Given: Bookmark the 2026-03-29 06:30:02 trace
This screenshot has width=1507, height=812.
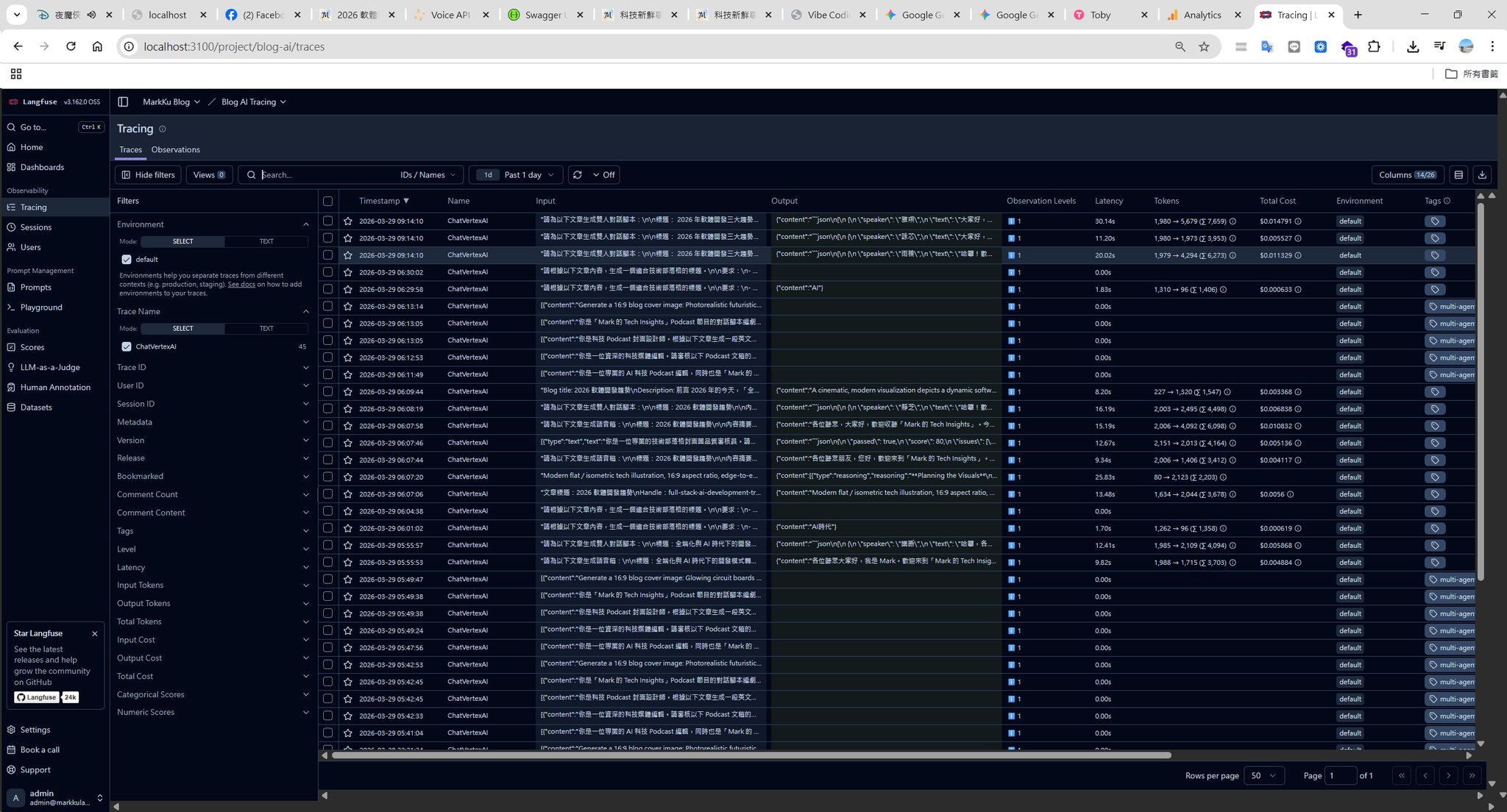Looking at the screenshot, I should pos(348,272).
